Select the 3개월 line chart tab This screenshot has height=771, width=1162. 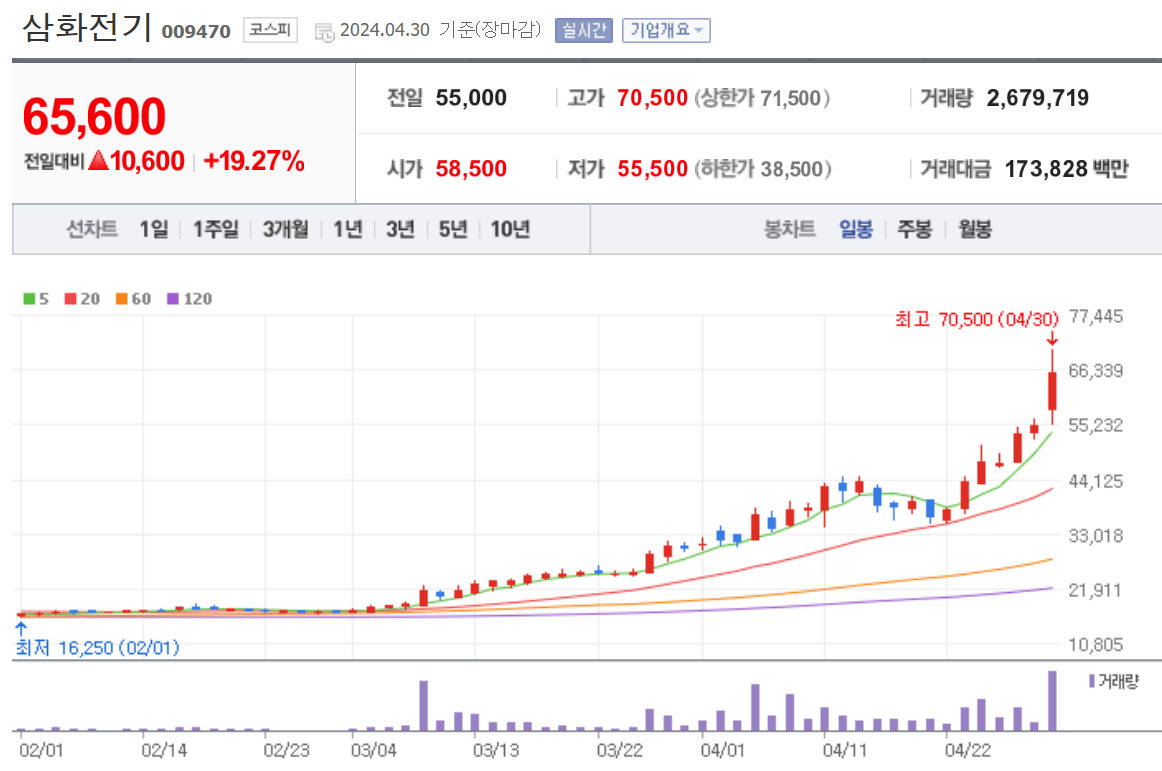coord(285,229)
